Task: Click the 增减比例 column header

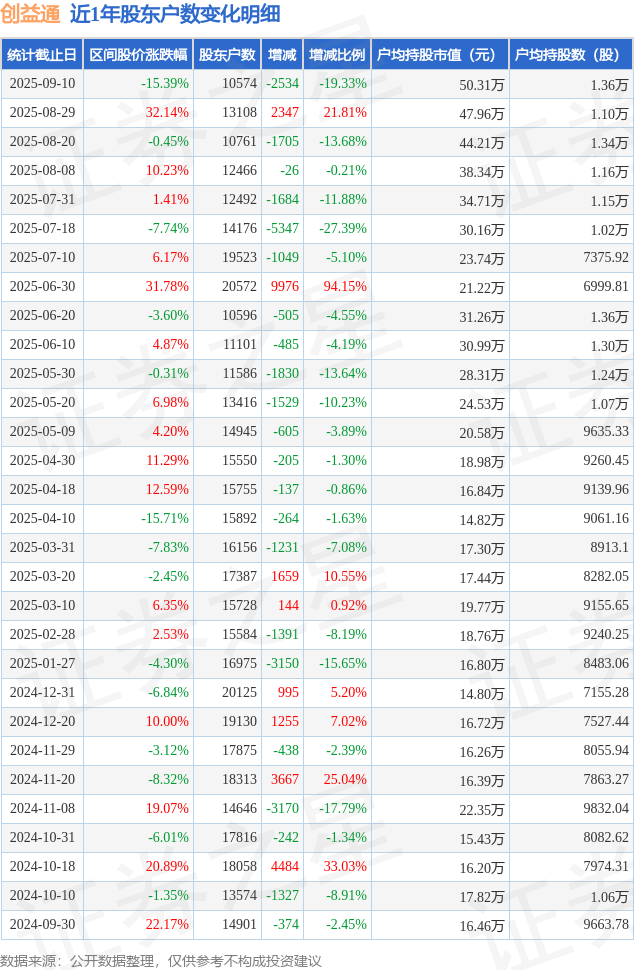Action: 337,54
